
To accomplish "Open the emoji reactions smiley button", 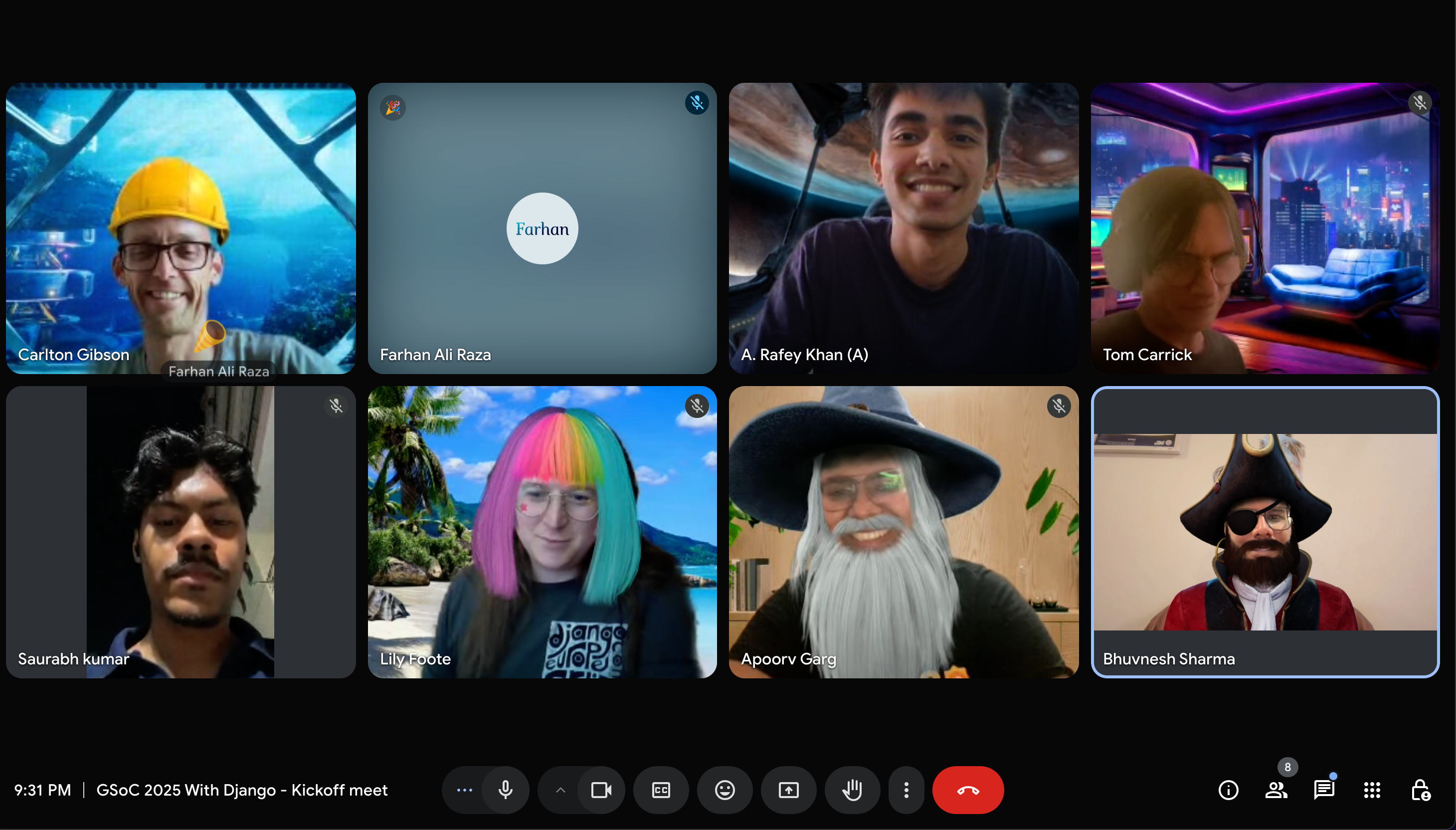I will click(725, 790).
